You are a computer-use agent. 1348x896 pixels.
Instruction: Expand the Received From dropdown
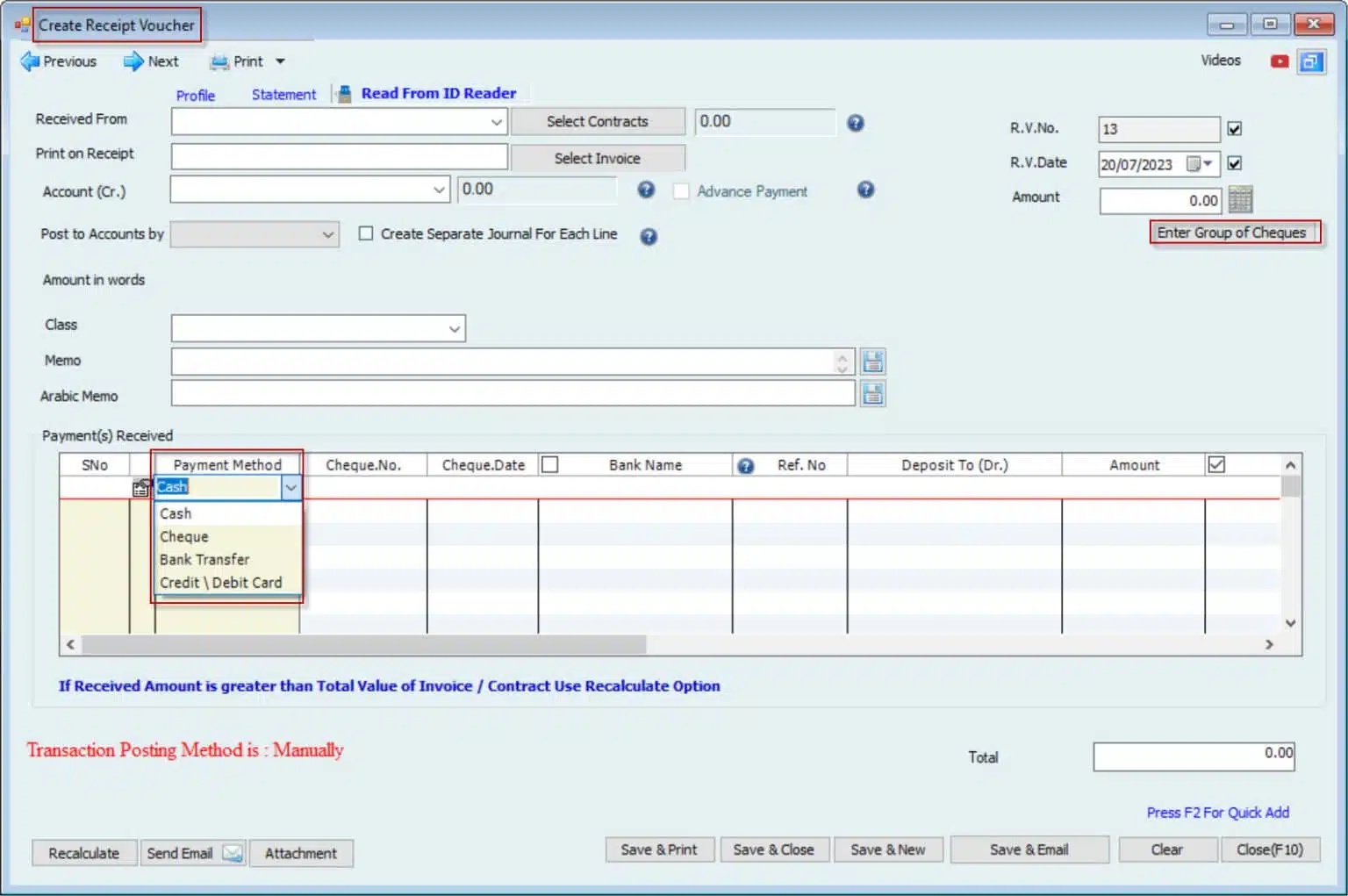pyautogui.click(x=497, y=122)
